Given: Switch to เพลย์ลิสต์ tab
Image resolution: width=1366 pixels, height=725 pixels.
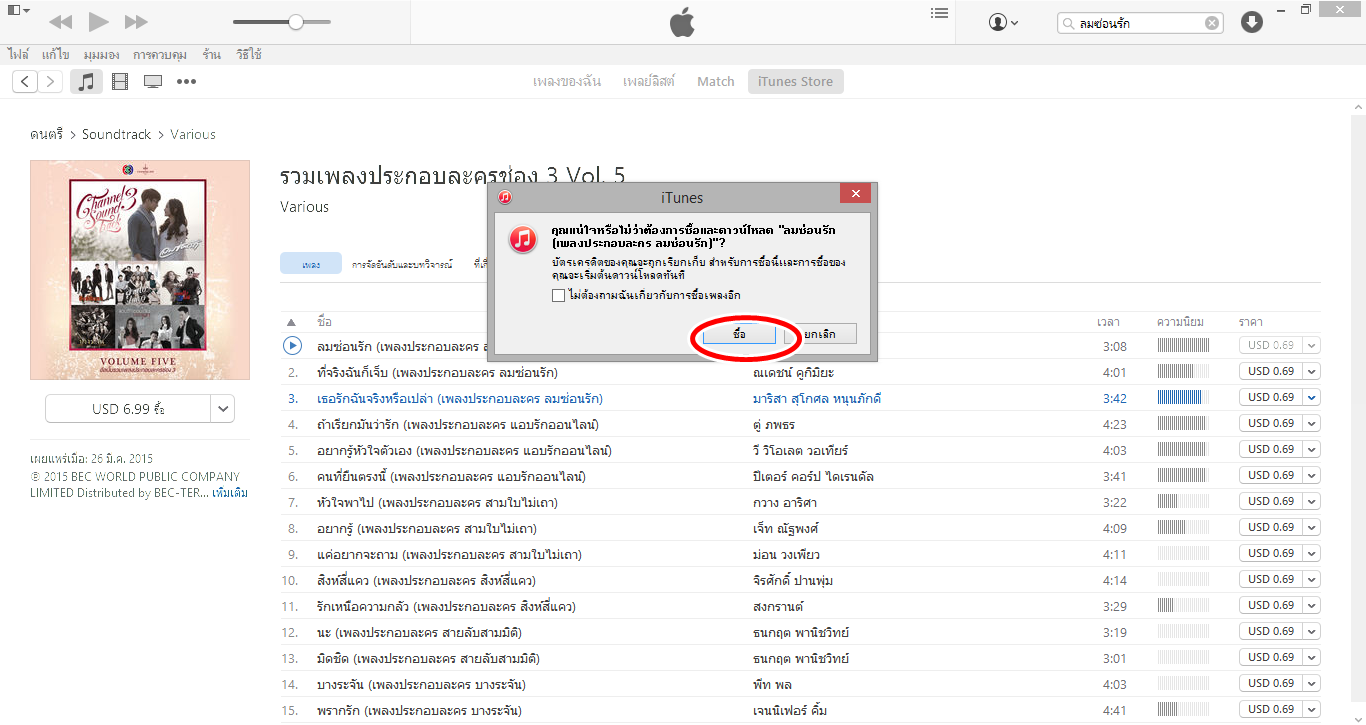Looking at the screenshot, I should click(649, 82).
